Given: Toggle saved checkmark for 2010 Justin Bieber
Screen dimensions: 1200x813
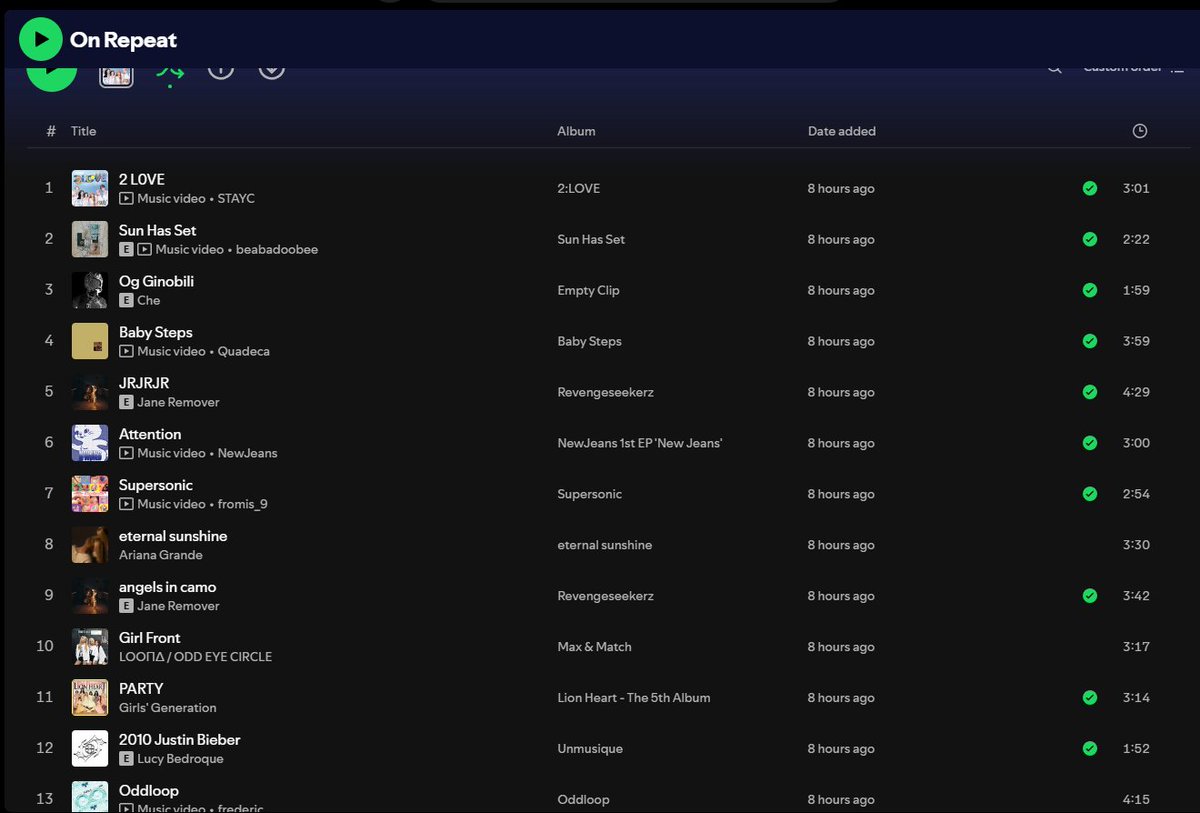Looking at the screenshot, I should point(1090,749).
